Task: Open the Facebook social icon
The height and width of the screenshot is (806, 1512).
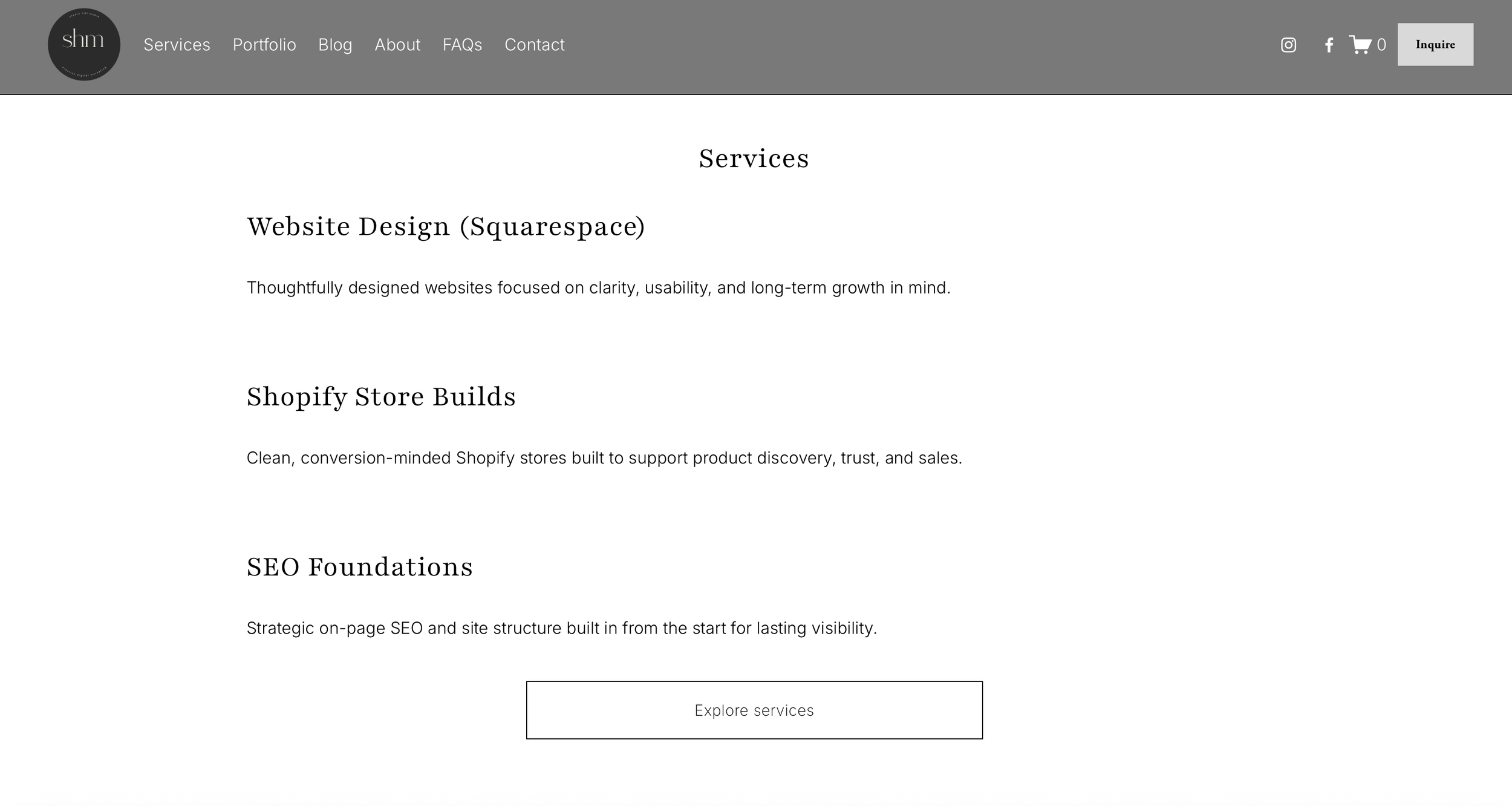Action: click(1328, 45)
